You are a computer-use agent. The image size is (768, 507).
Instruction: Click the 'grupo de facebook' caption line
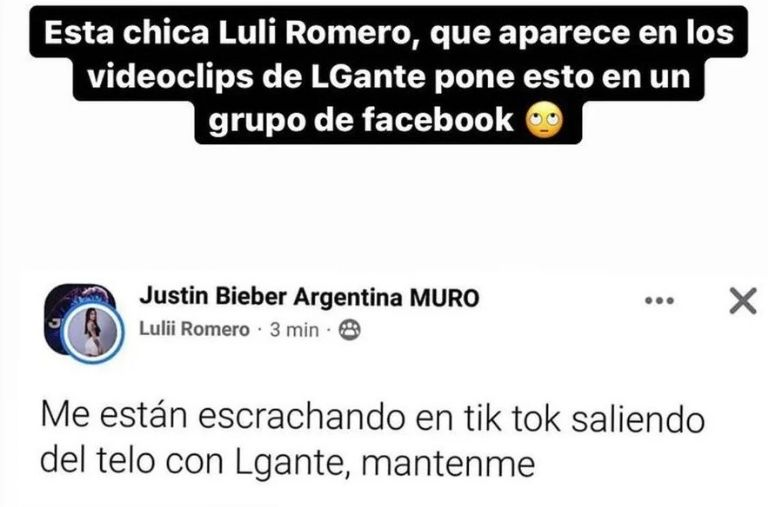361,121
